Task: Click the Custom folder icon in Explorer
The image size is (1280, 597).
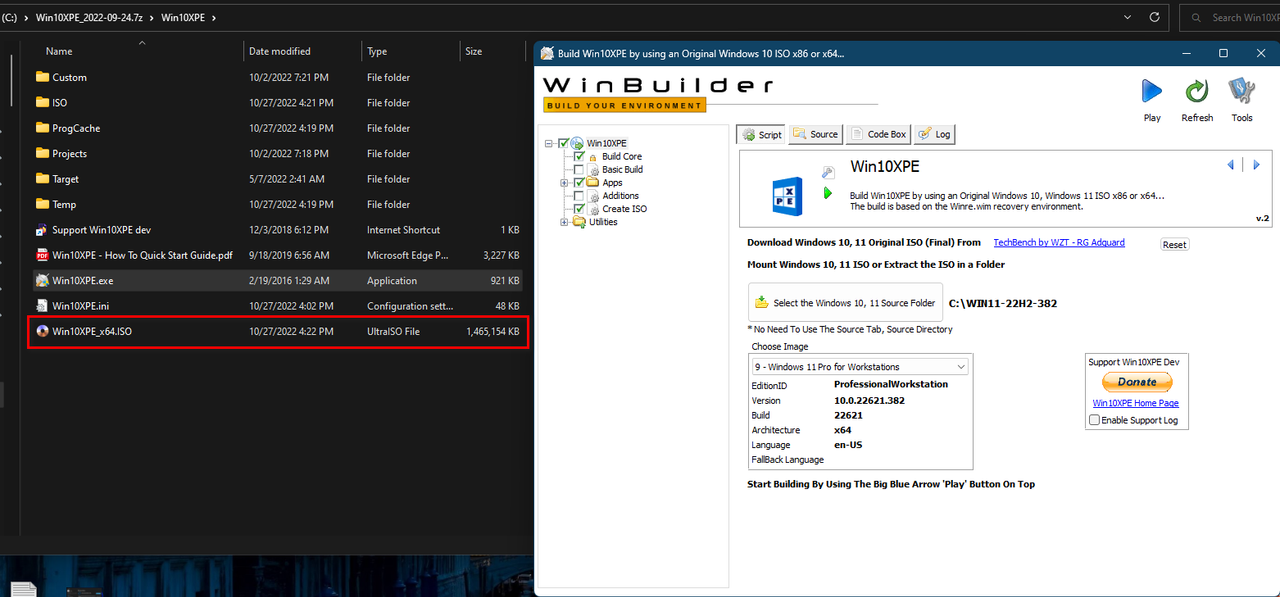Action: [x=42, y=77]
